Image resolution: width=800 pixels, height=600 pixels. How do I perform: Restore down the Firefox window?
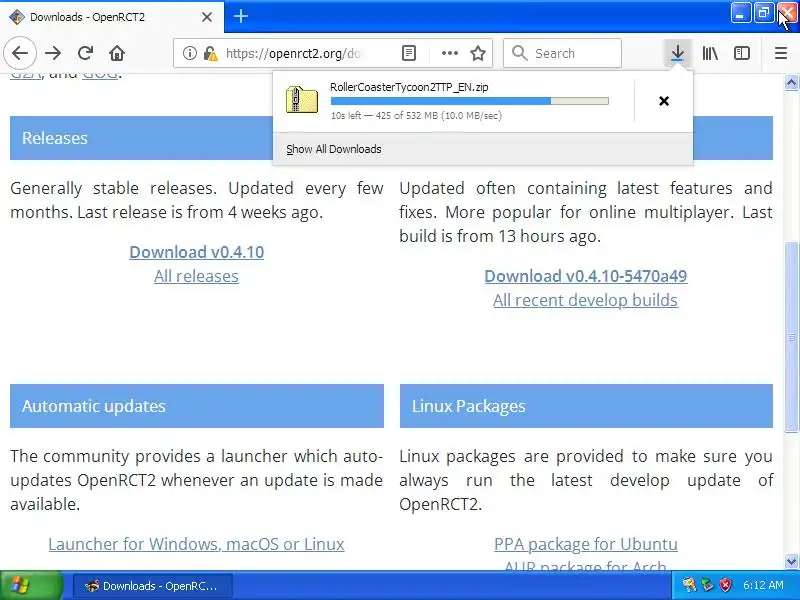(764, 13)
